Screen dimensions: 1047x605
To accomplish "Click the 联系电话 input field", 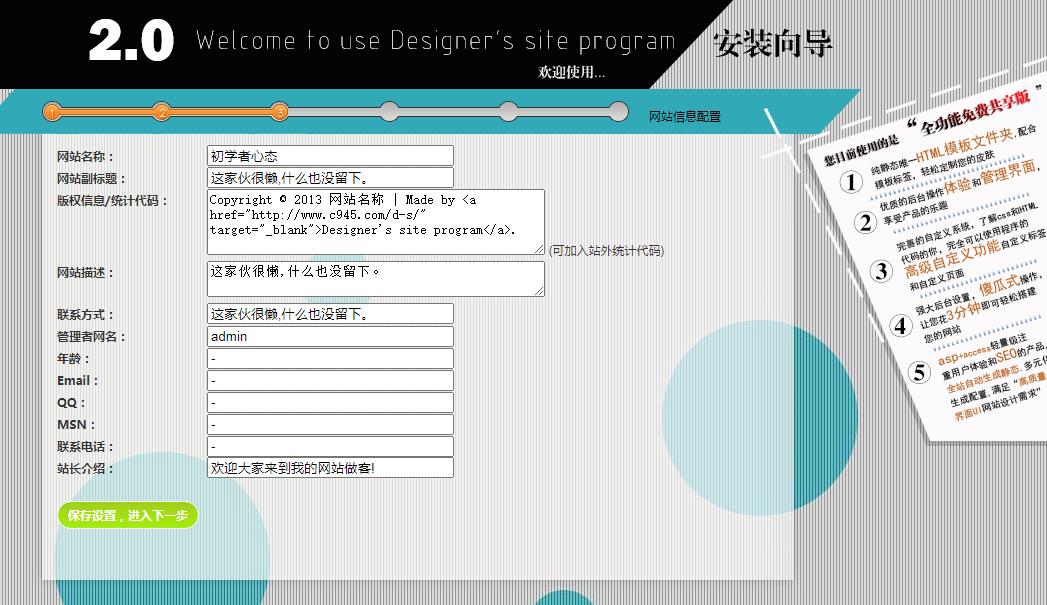I will coord(331,446).
